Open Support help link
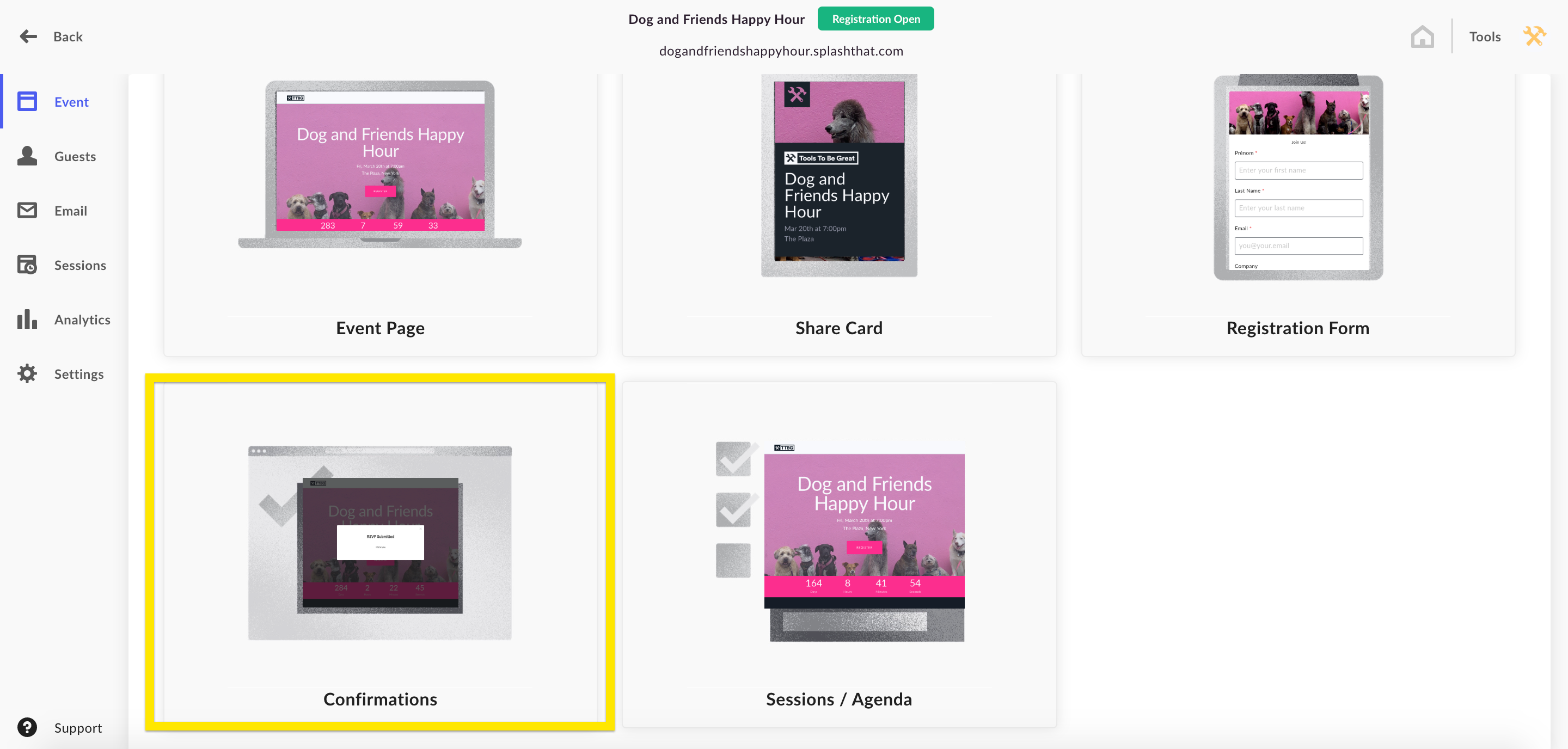1568x749 pixels. click(78, 728)
